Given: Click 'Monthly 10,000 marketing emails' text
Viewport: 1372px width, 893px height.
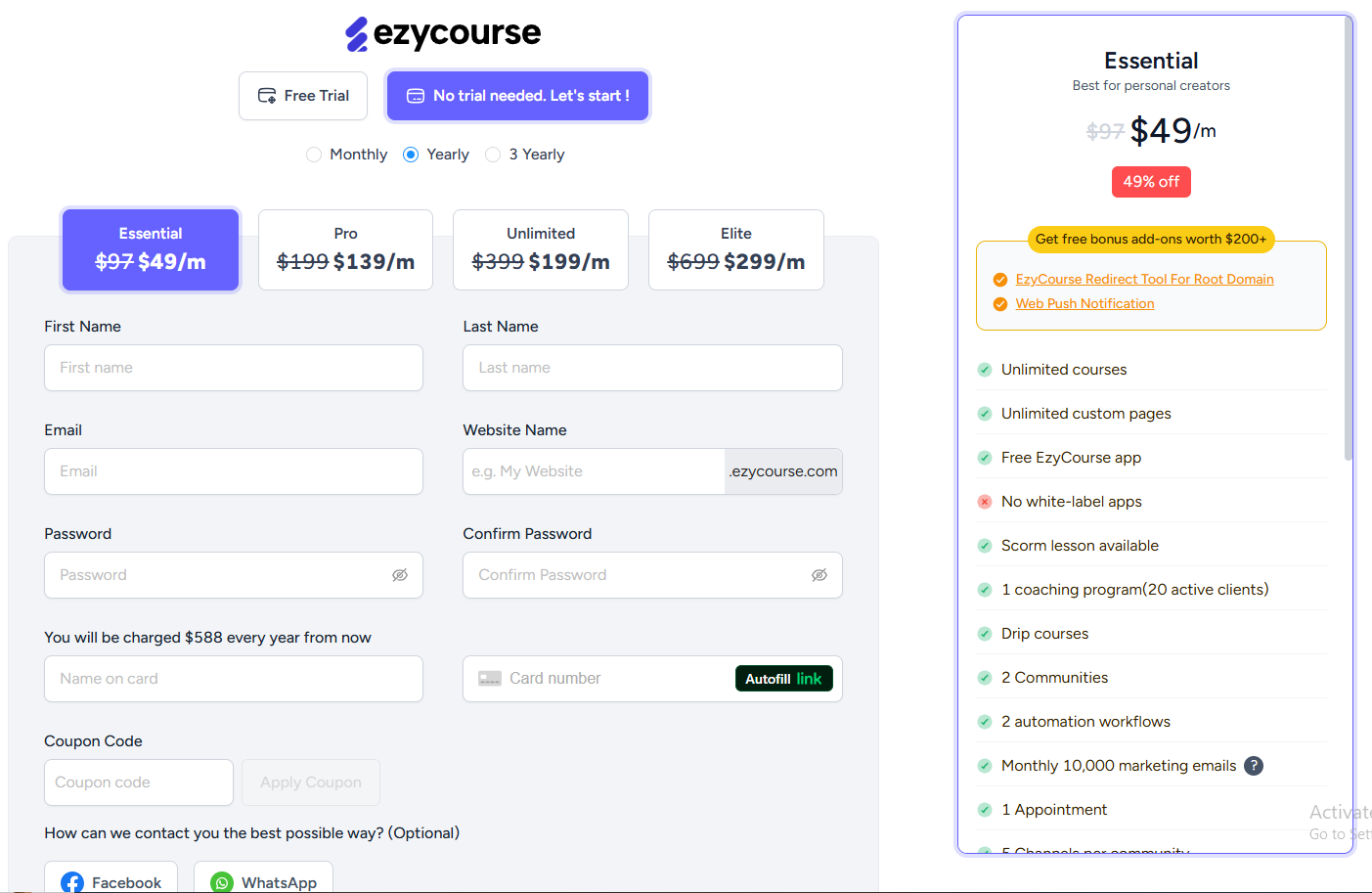Looking at the screenshot, I should pos(1119,766).
